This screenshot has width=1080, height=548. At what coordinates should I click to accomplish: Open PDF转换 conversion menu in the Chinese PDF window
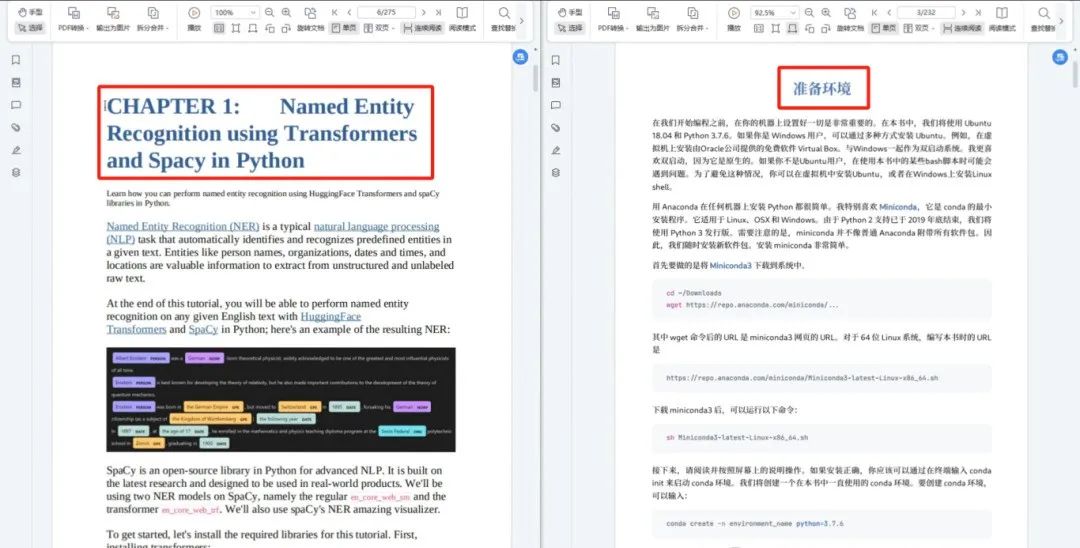pyautogui.click(x=614, y=19)
